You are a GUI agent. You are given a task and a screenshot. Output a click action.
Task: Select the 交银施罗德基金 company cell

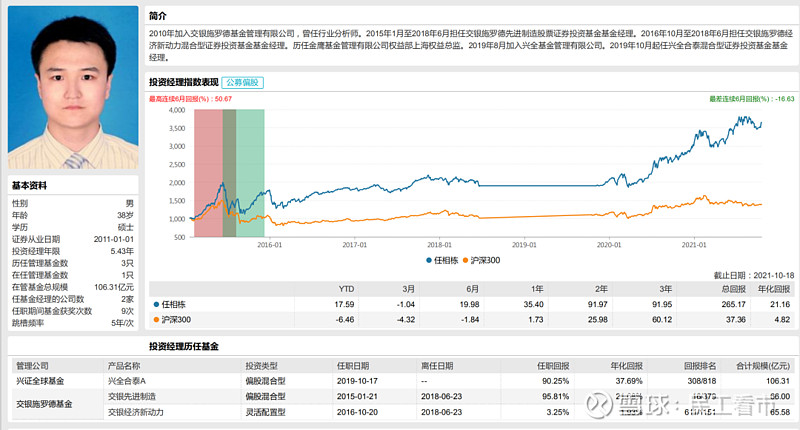click(44, 404)
